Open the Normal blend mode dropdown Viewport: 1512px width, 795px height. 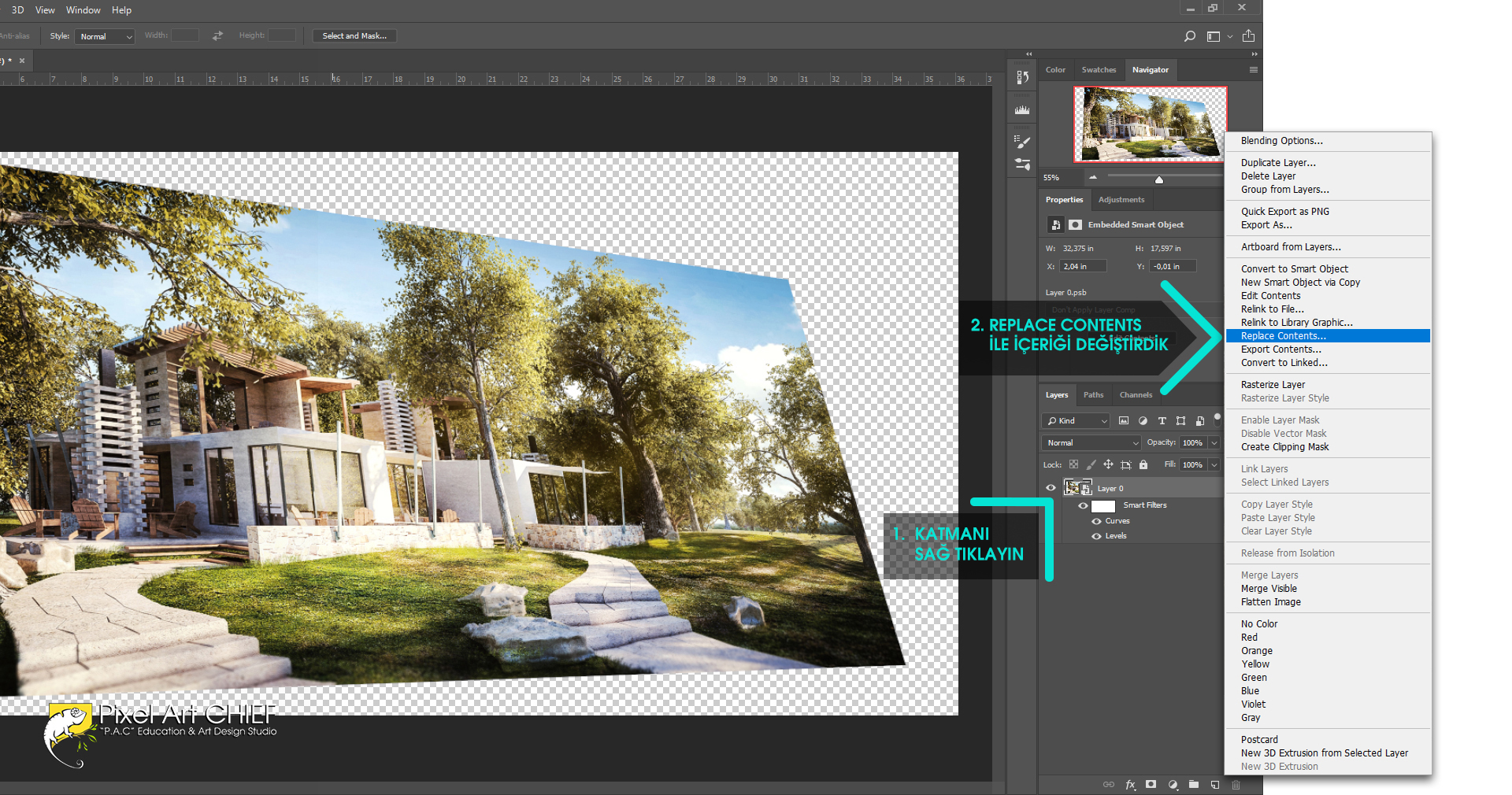tap(1091, 443)
